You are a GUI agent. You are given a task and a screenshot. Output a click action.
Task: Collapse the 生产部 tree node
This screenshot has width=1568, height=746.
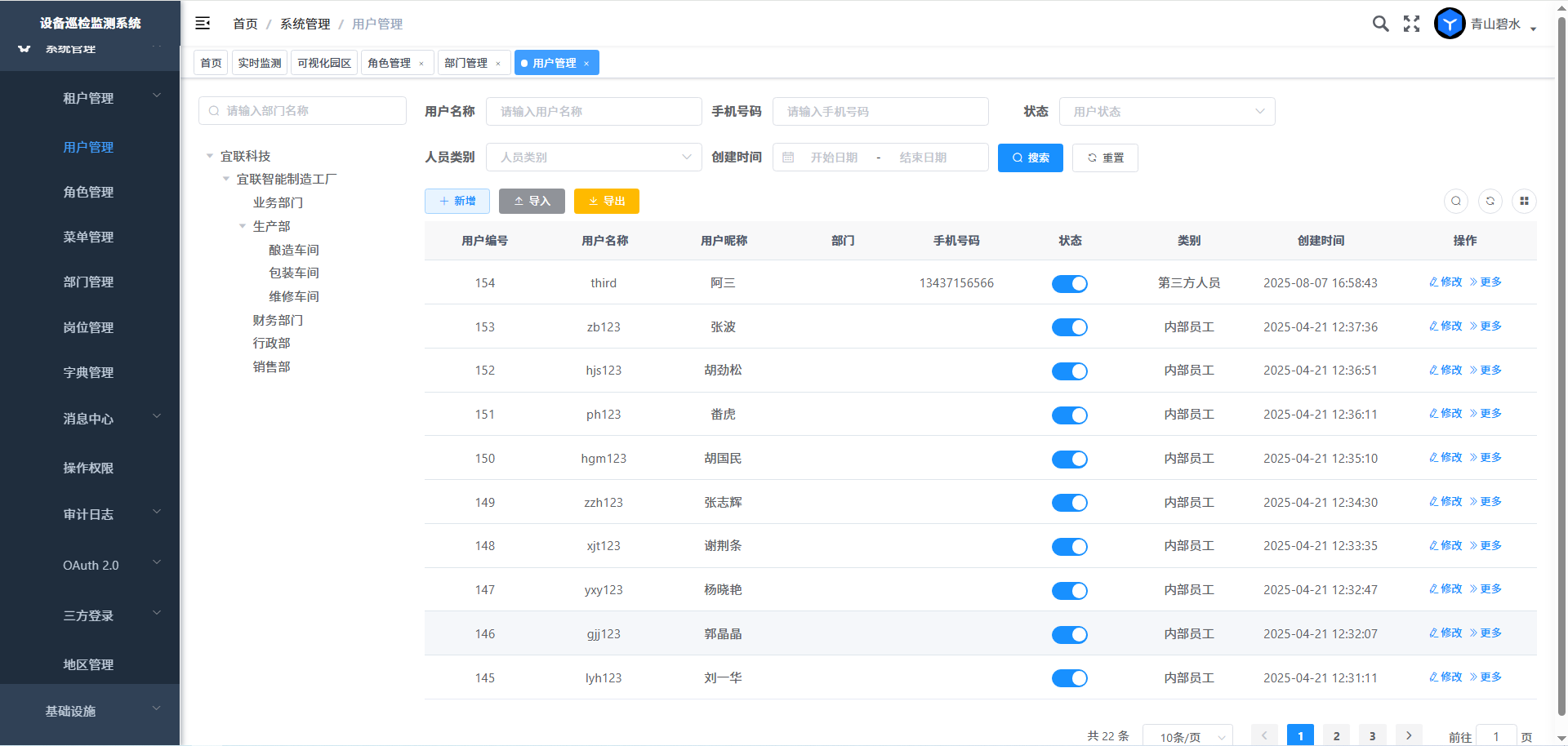pos(243,227)
